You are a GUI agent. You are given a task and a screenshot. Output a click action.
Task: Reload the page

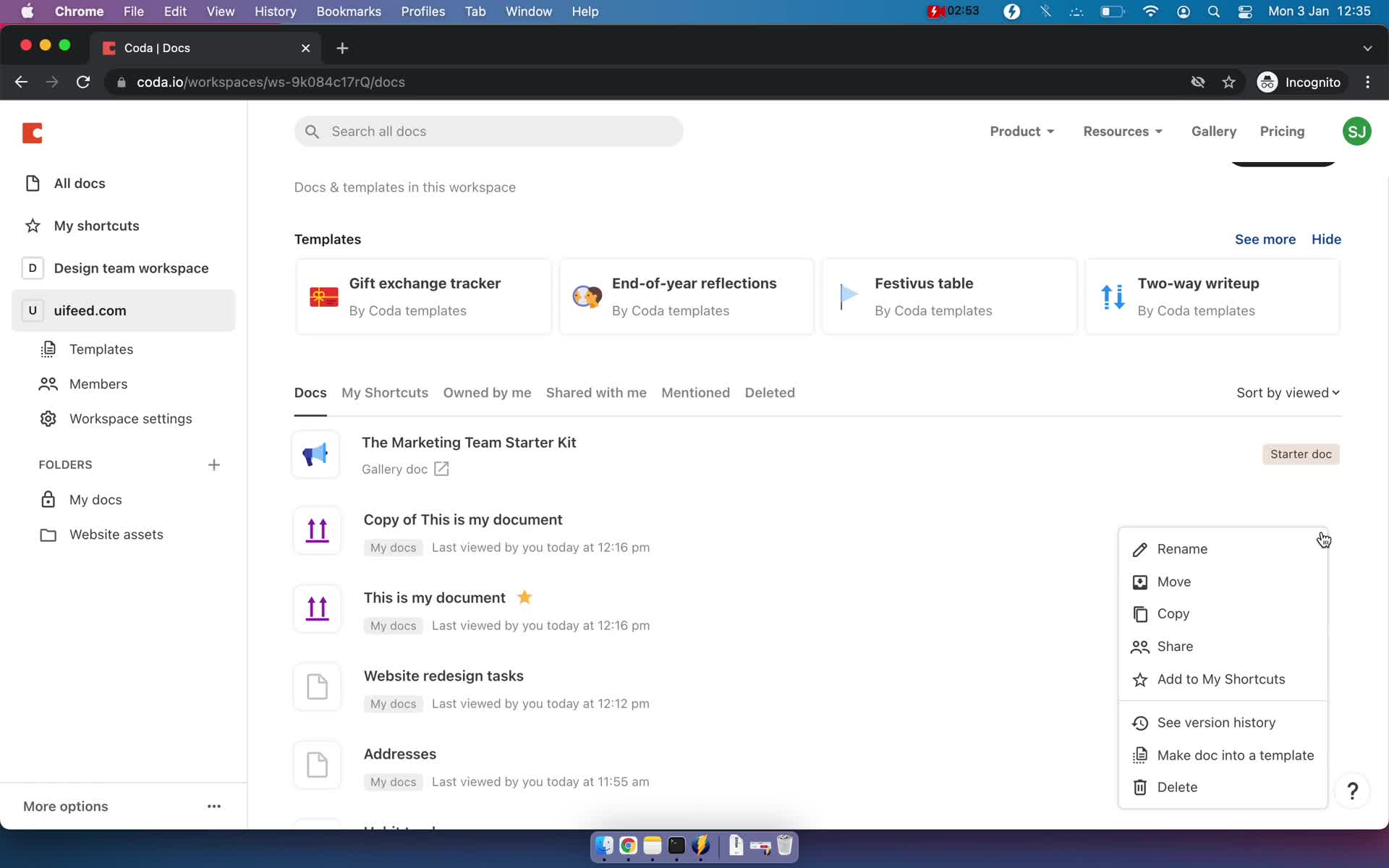(83, 82)
